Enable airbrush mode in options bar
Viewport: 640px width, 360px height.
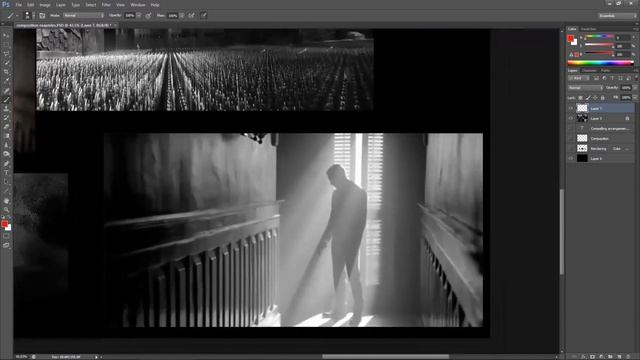(x=191, y=16)
